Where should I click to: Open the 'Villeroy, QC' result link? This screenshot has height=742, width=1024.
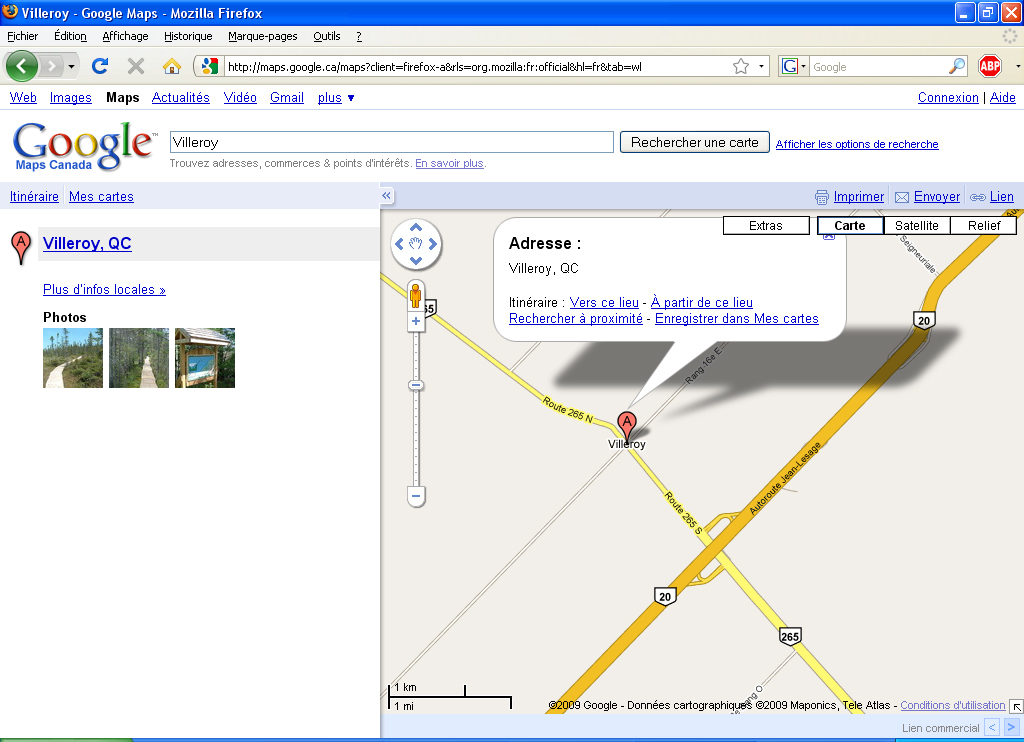point(87,244)
